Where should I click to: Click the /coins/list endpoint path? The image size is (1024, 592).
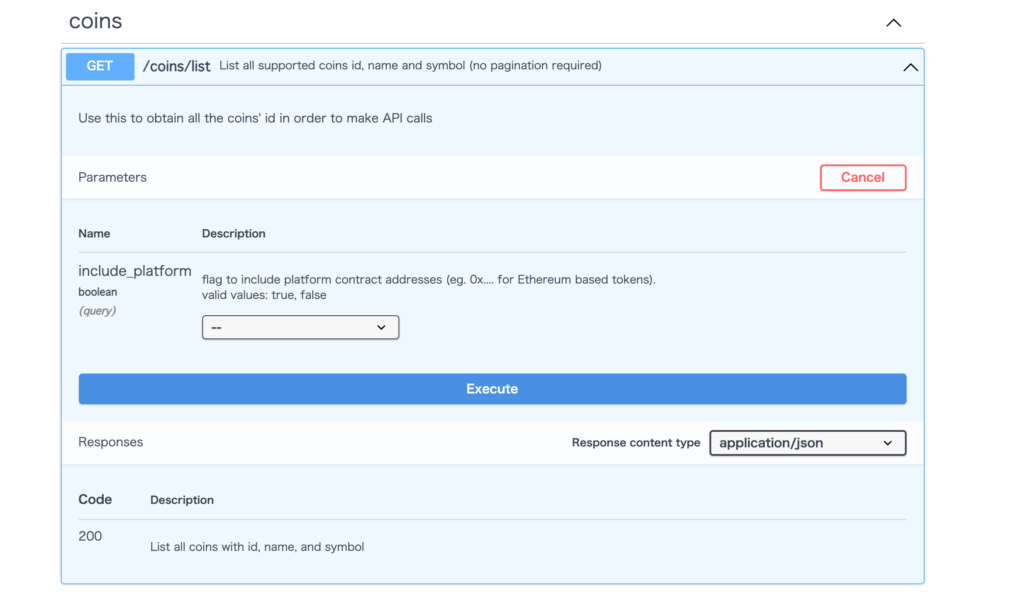(x=176, y=65)
